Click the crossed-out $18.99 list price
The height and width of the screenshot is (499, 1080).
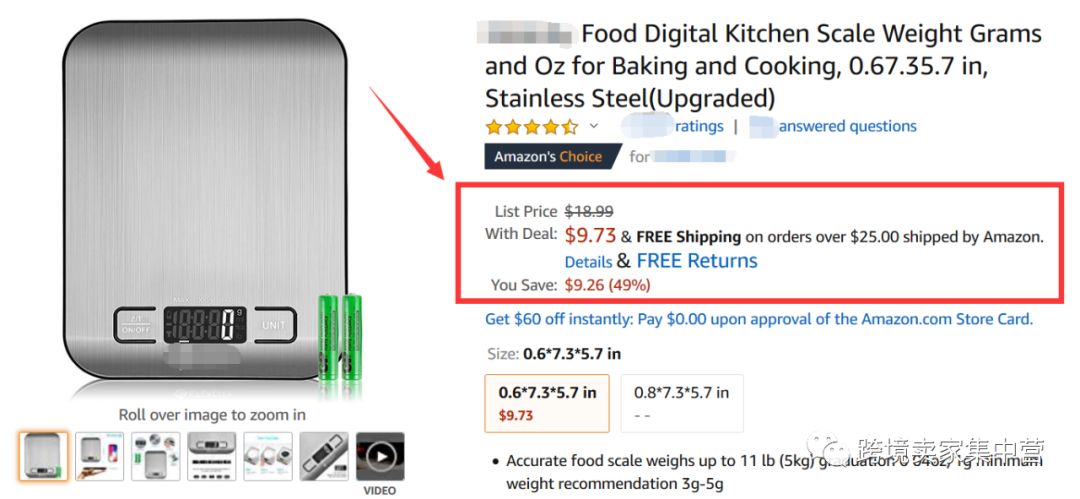coord(589,211)
